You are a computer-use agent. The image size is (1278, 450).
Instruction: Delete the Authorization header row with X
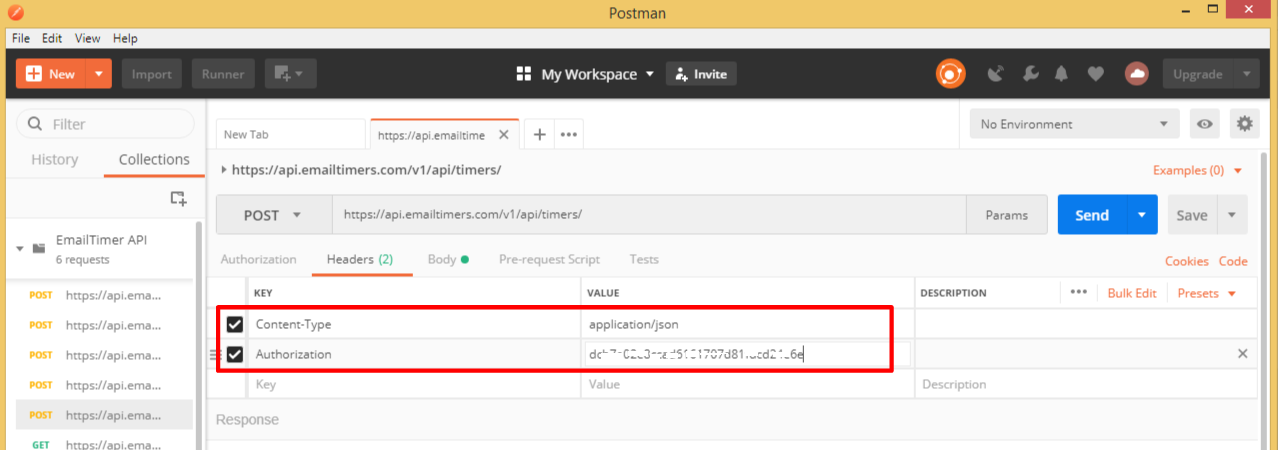[1243, 354]
